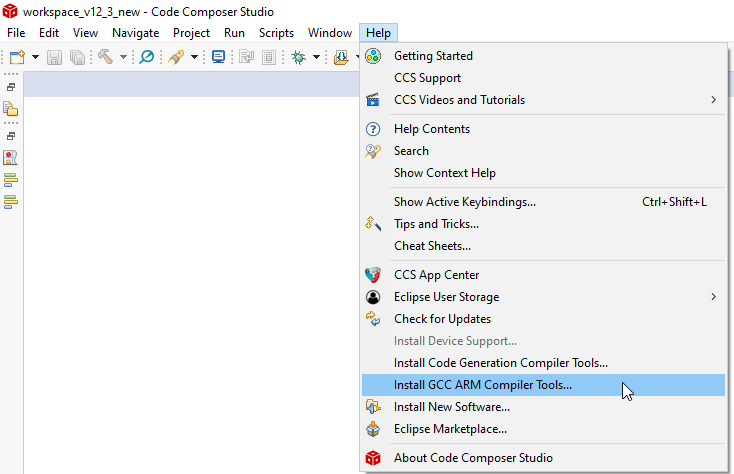Click the Skip All Breakpoints icon

click(x=147, y=57)
